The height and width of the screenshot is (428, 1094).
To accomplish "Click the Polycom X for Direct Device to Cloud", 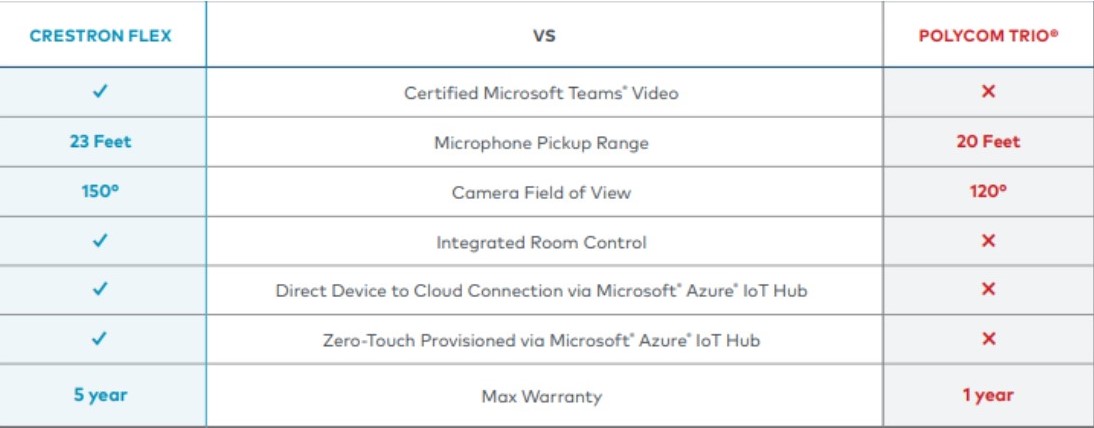I will tap(988, 290).
